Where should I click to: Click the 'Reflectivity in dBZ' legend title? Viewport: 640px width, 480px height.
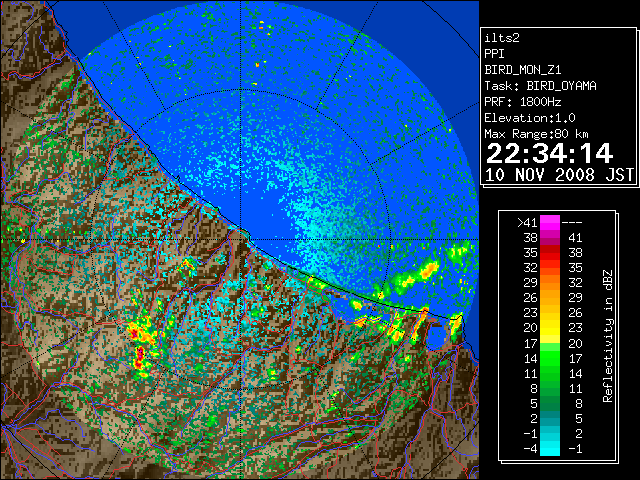608,336
